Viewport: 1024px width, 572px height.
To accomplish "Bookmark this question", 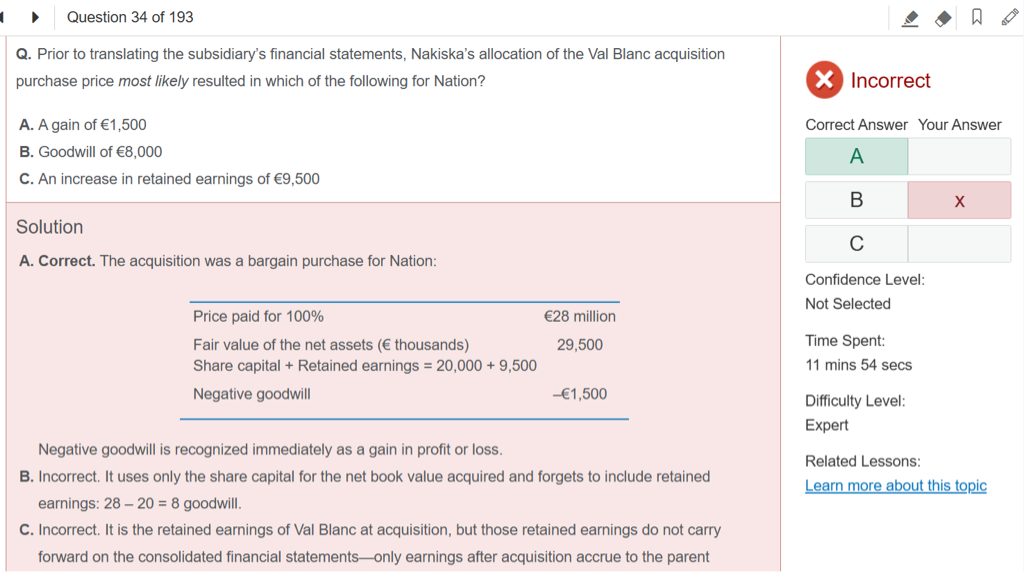I will (976, 18).
